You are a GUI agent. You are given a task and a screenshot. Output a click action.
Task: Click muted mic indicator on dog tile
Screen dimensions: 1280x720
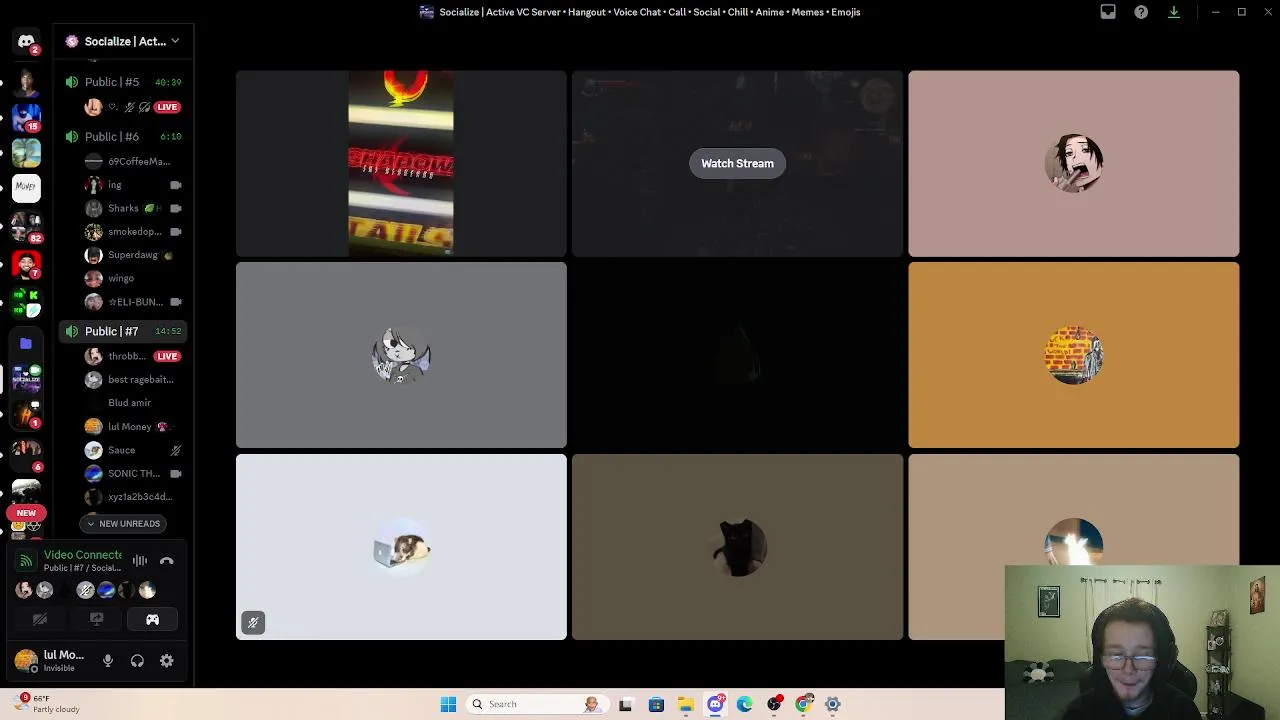coord(253,622)
